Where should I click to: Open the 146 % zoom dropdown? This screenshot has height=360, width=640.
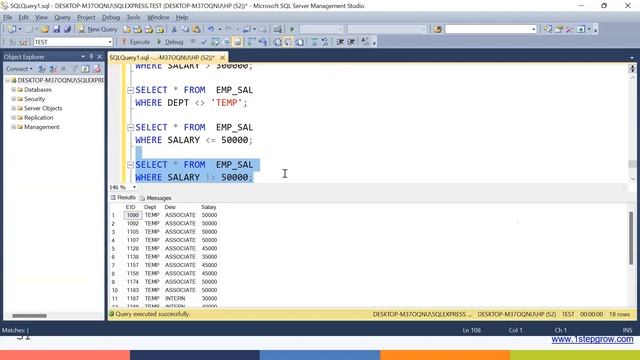point(134,187)
